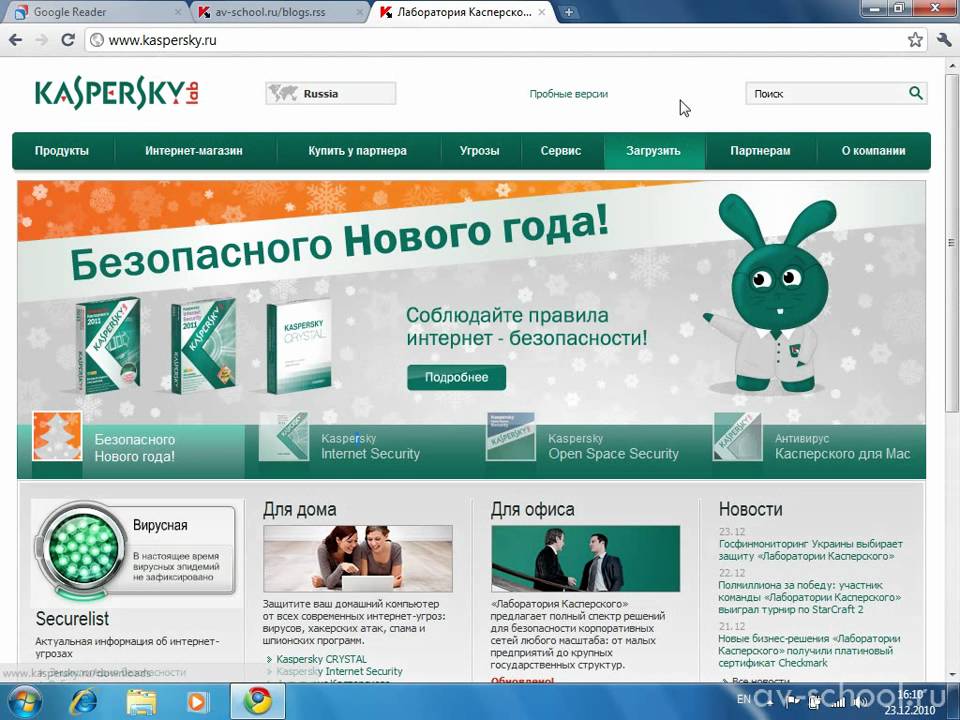Launch Internet Explorer from the taskbar
The height and width of the screenshot is (720, 960).
click(83, 702)
